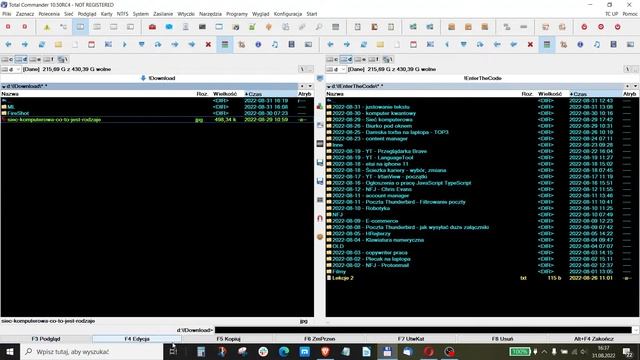Click F6 ZmPrzen button
640x360 pixels.
click(x=320, y=339)
